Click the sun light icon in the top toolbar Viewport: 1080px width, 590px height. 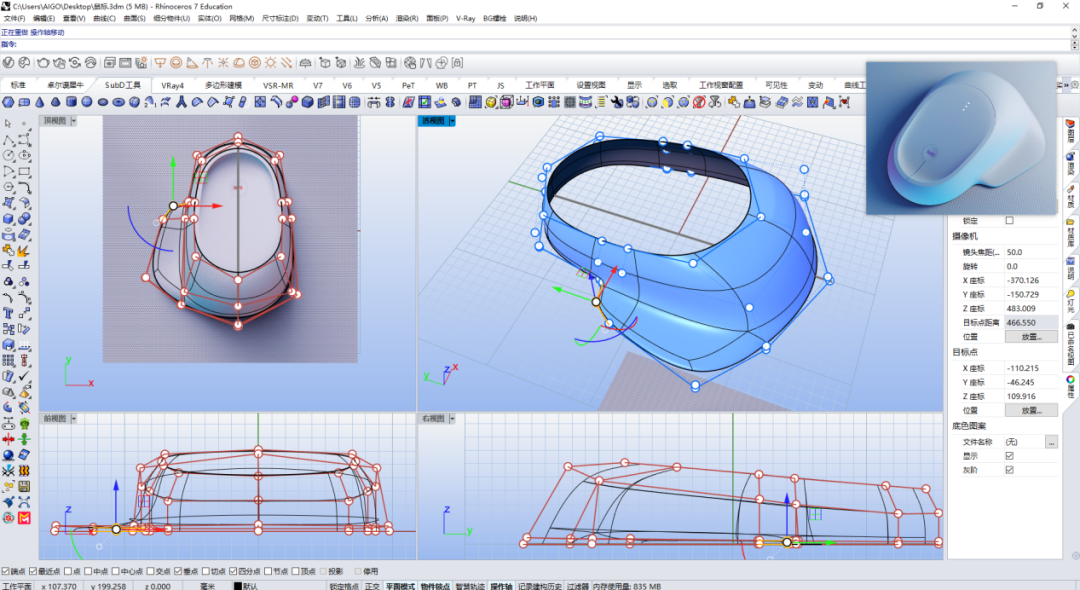point(271,63)
